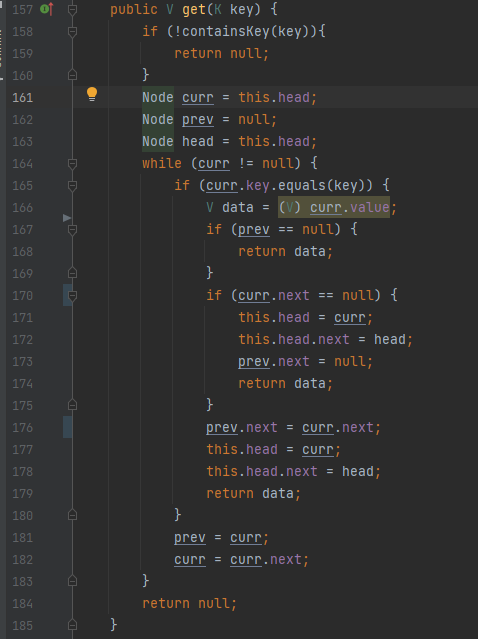This screenshot has width=478, height=639.
Task: Fold the curr.key.equals if block on line 165
Action: tap(73, 185)
